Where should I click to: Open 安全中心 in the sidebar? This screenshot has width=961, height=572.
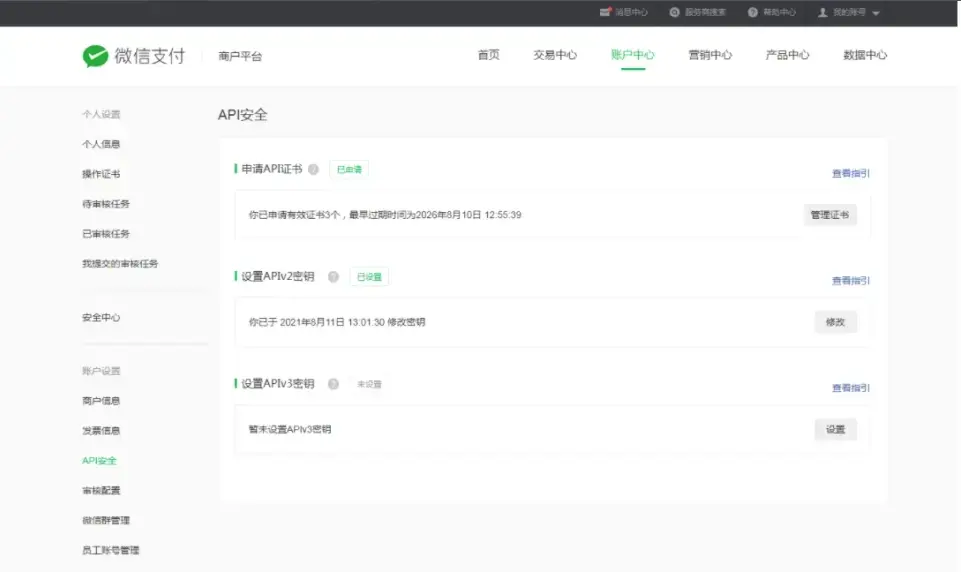coord(101,317)
